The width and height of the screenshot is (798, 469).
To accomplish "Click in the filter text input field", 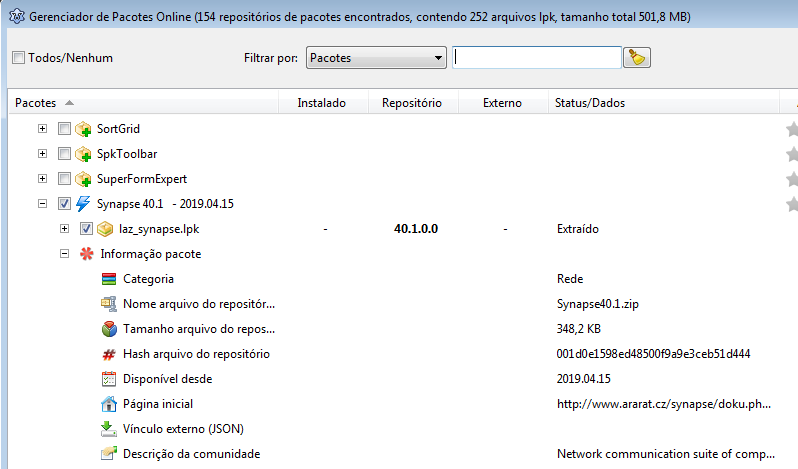I will click(537, 57).
